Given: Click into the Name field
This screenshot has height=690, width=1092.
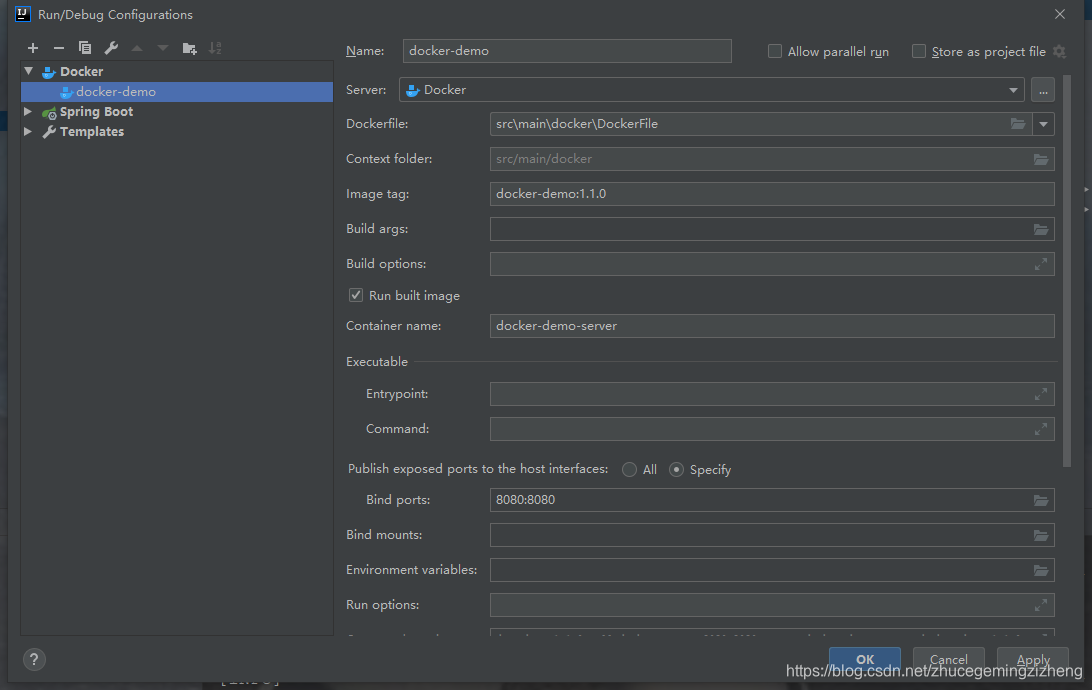Looking at the screenshot, I should (567, 51).
